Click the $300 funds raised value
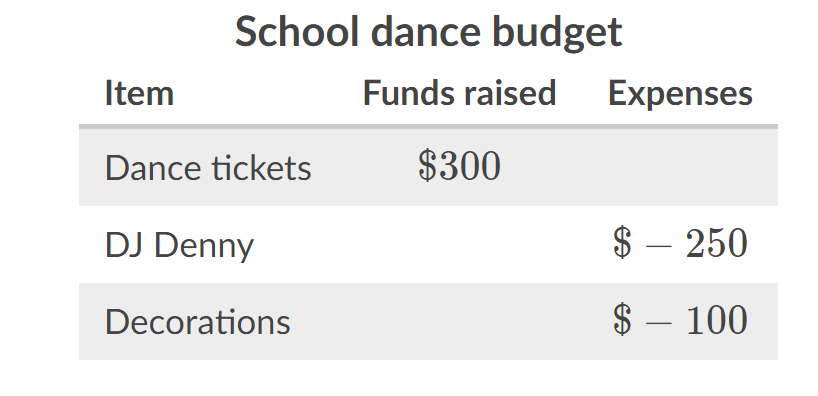This screenshot has width=818, height=396. (x=460, y=166)
